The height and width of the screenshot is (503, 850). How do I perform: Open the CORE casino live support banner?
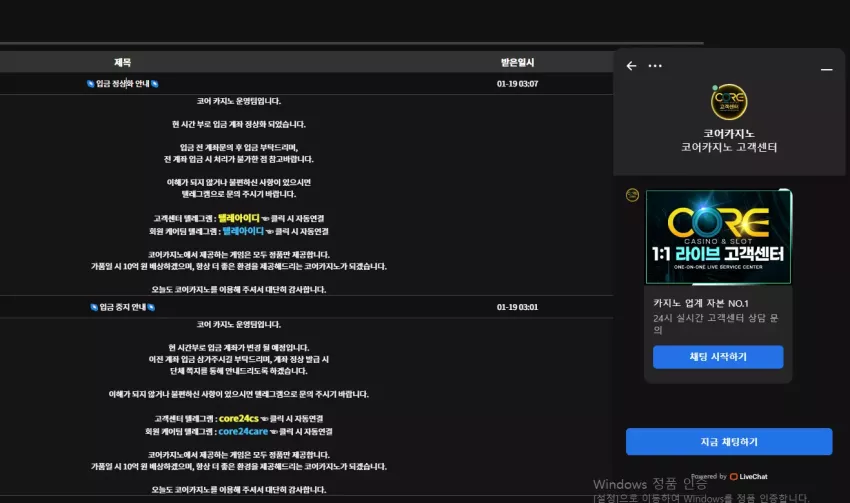pyautogui.click(x=718, y=237)
